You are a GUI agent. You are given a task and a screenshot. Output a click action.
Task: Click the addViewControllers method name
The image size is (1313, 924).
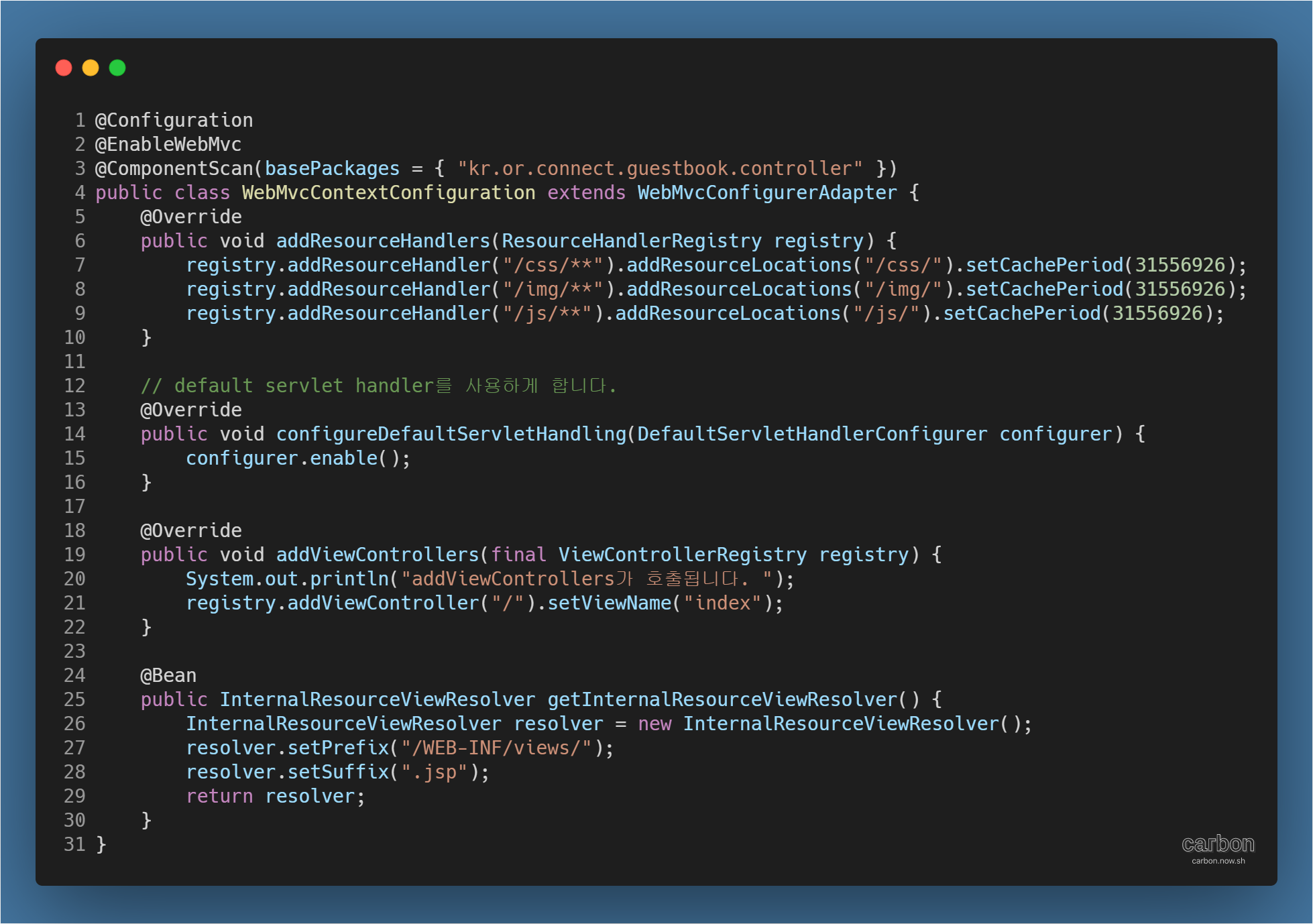tap(377, 555)
